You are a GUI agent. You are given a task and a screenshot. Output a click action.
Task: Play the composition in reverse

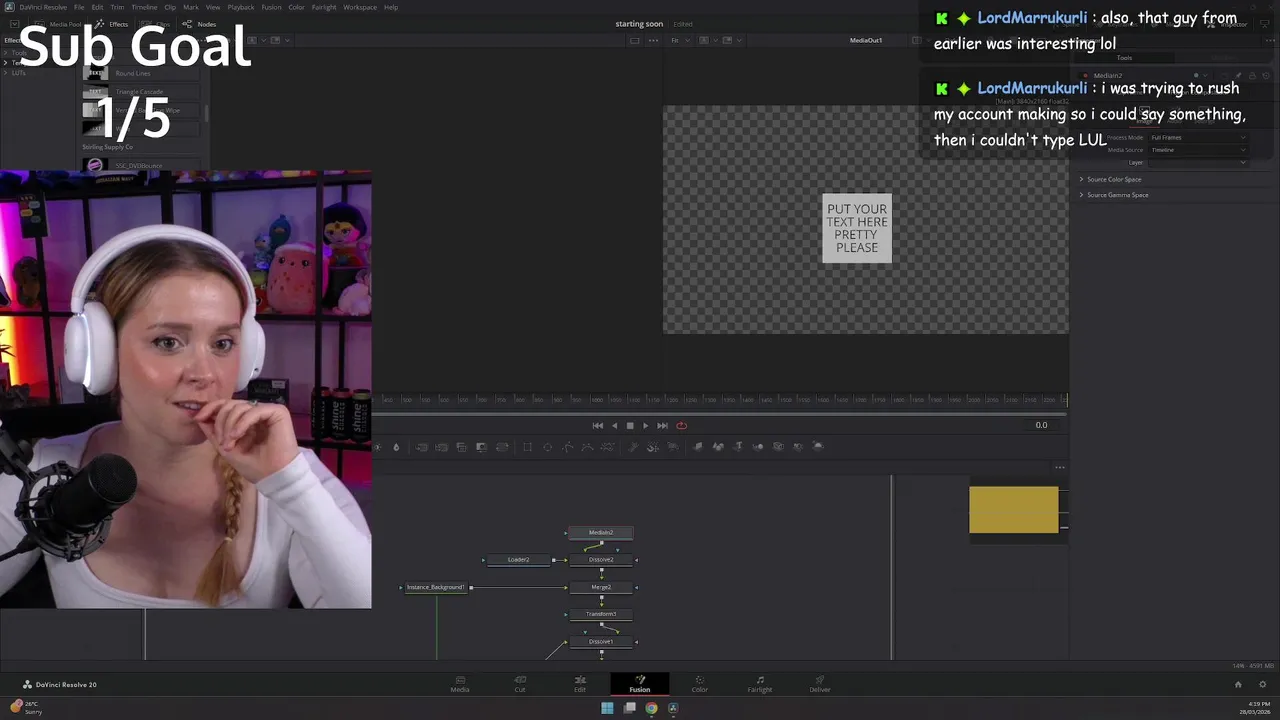pyautogui.click(x=614, y=425)
